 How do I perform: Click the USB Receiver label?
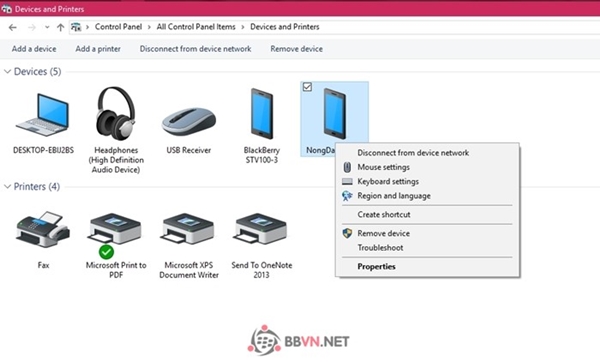point(189,150)
